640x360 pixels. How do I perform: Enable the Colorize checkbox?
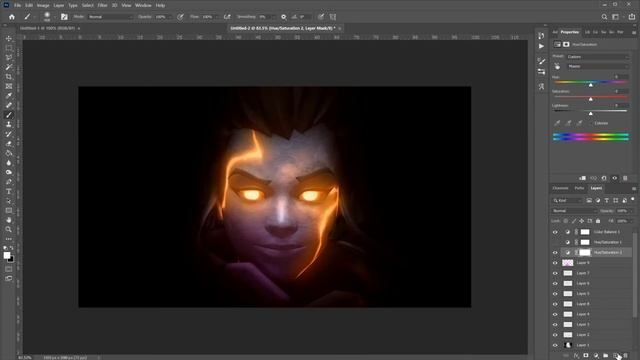tap(591, 123)
